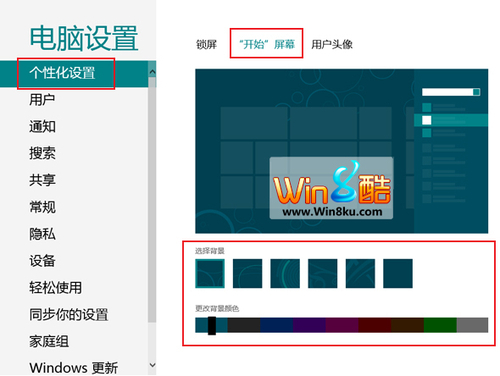Open 隐私 settings
The height and width of the screenshot is (376, 500).
pyautogui.click(x=42, y=234)
